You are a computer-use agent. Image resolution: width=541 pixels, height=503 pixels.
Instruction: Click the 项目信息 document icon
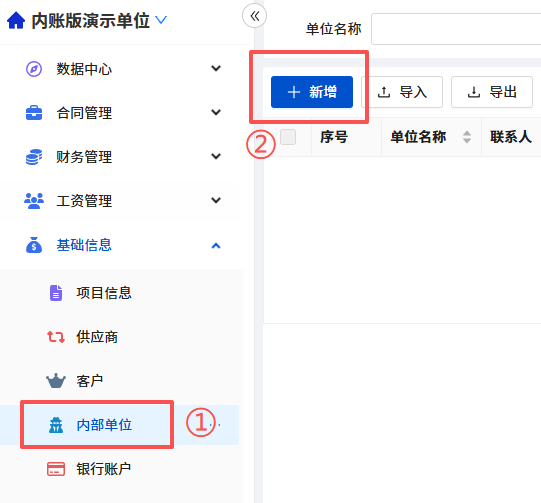56,293
